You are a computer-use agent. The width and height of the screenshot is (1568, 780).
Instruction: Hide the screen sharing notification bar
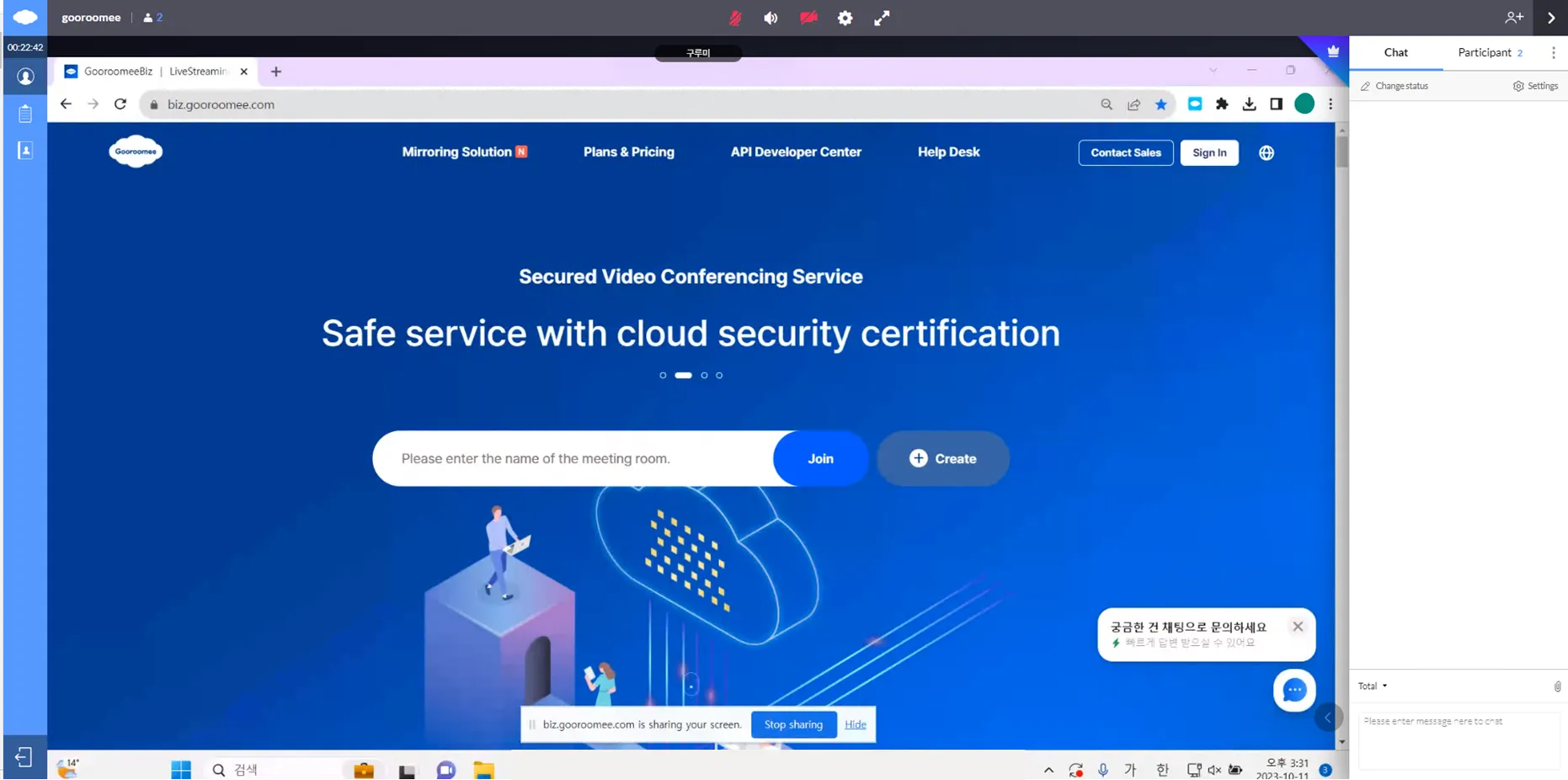pos(855,724)
